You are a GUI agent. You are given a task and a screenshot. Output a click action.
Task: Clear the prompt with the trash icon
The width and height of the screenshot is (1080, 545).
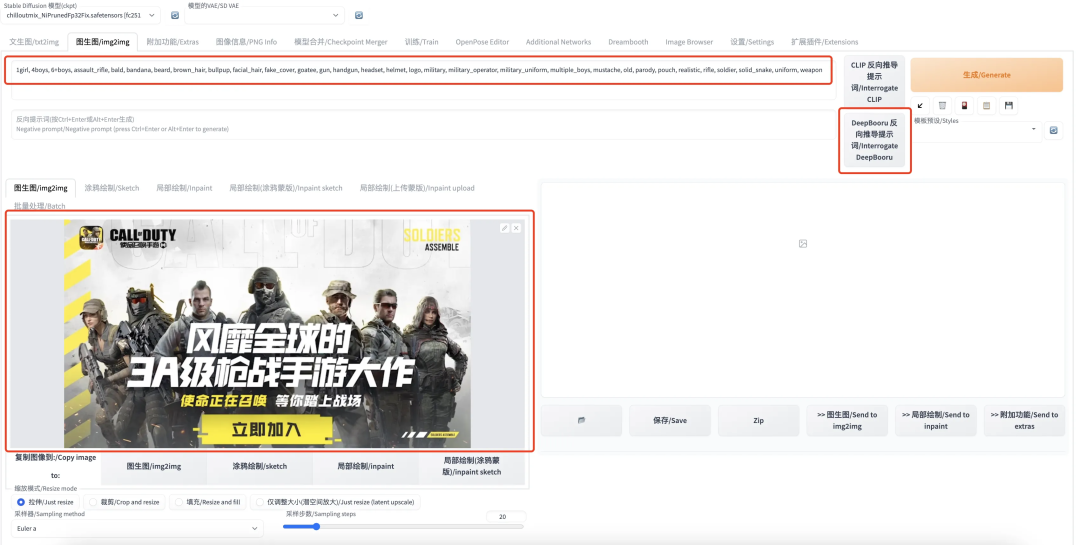tap(942, 105)
